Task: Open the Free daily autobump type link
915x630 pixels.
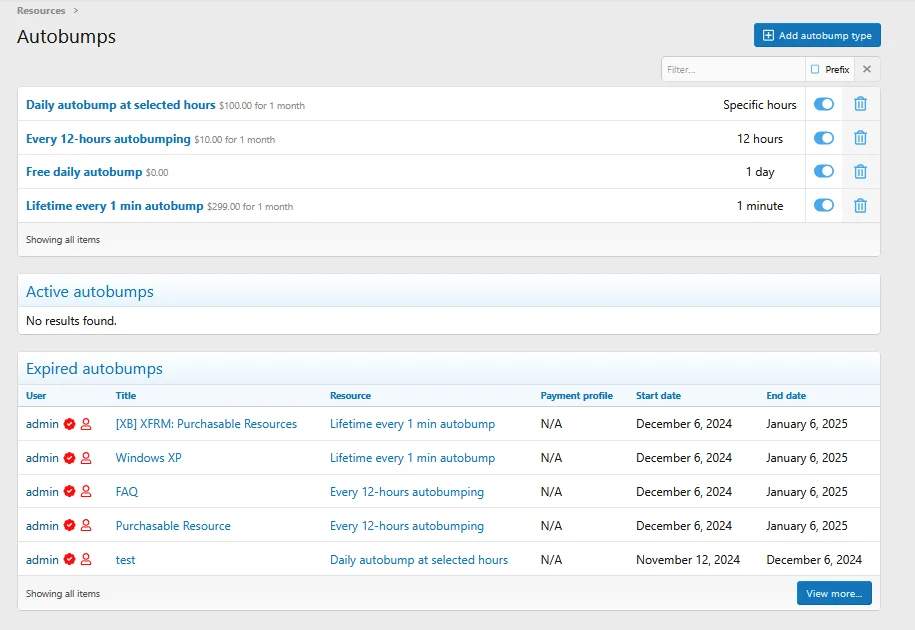Action: pyautogui.click(x=84, y=172)
